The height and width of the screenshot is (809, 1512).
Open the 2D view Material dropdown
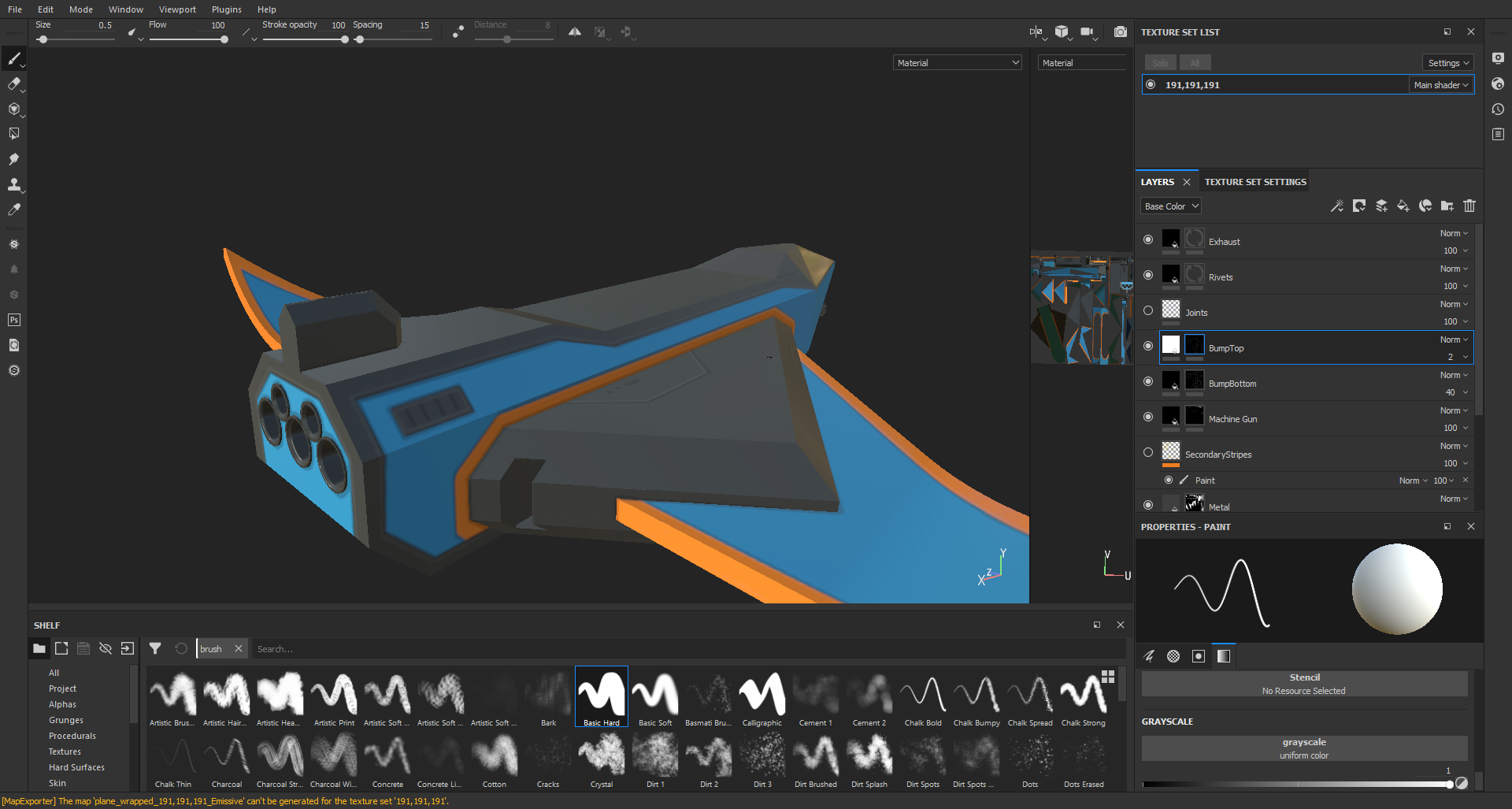pos(1083,62)
